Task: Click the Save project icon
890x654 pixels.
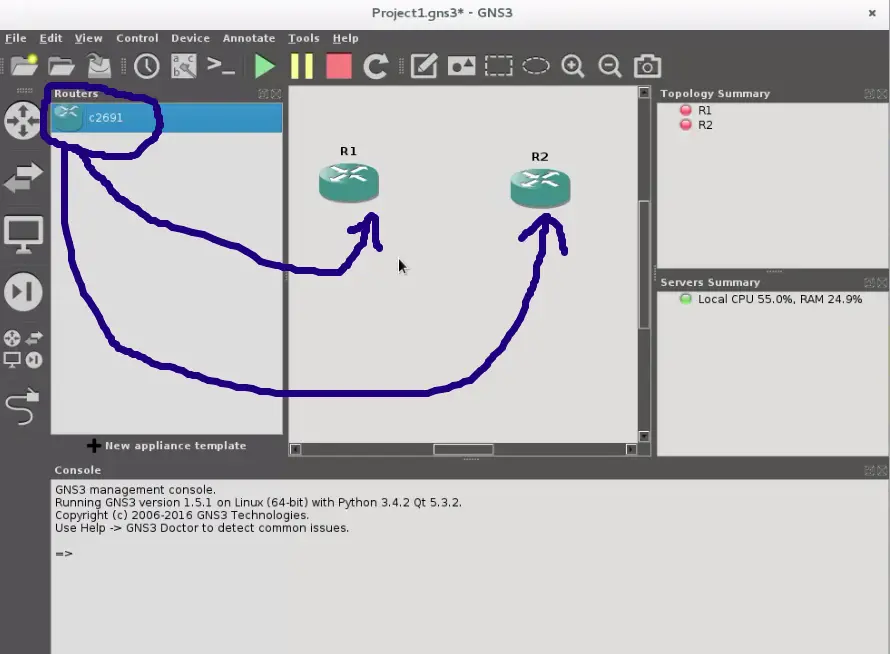Action: [99, 66]
